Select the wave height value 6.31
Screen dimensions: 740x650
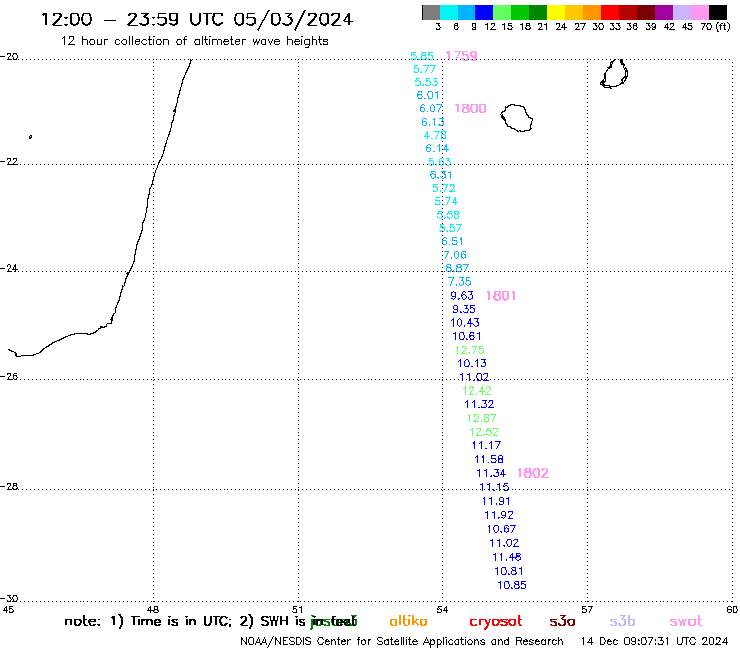pyautogui.click(x=441, y=175)
